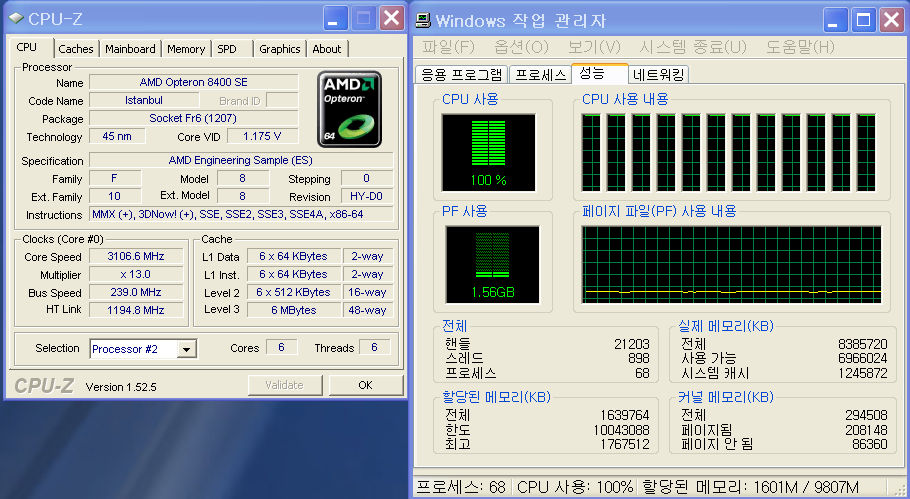Click the Code Name value Istanbul
Viewport: 910px width, 499px height.
click(x=144, y=100)
